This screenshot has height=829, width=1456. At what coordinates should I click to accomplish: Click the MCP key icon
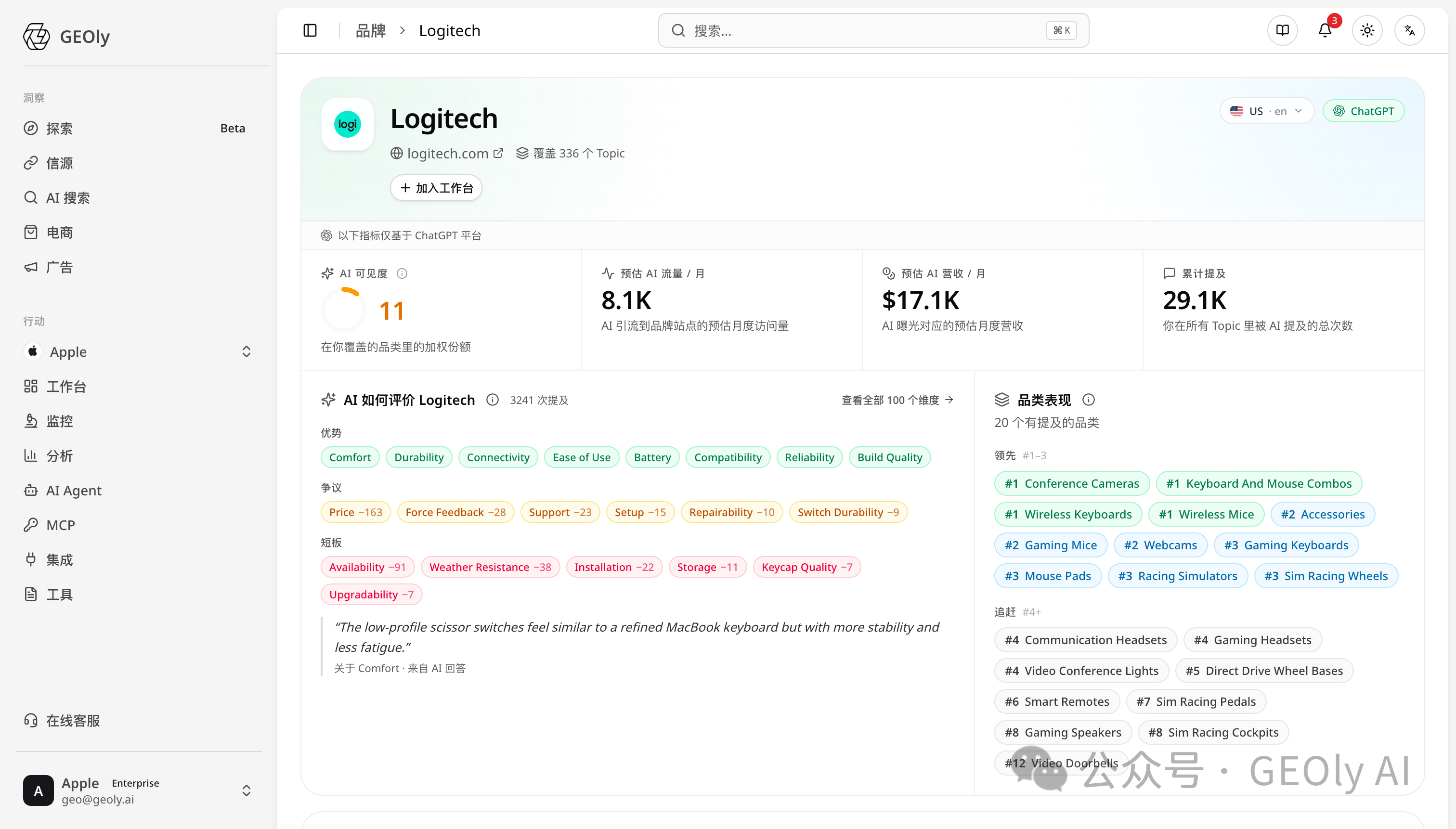click(31, 525)
